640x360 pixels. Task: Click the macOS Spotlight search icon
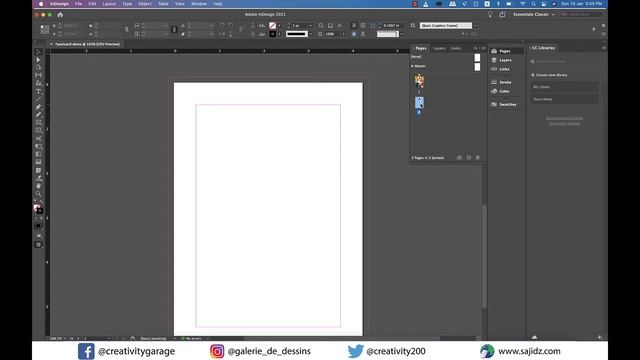533,4
